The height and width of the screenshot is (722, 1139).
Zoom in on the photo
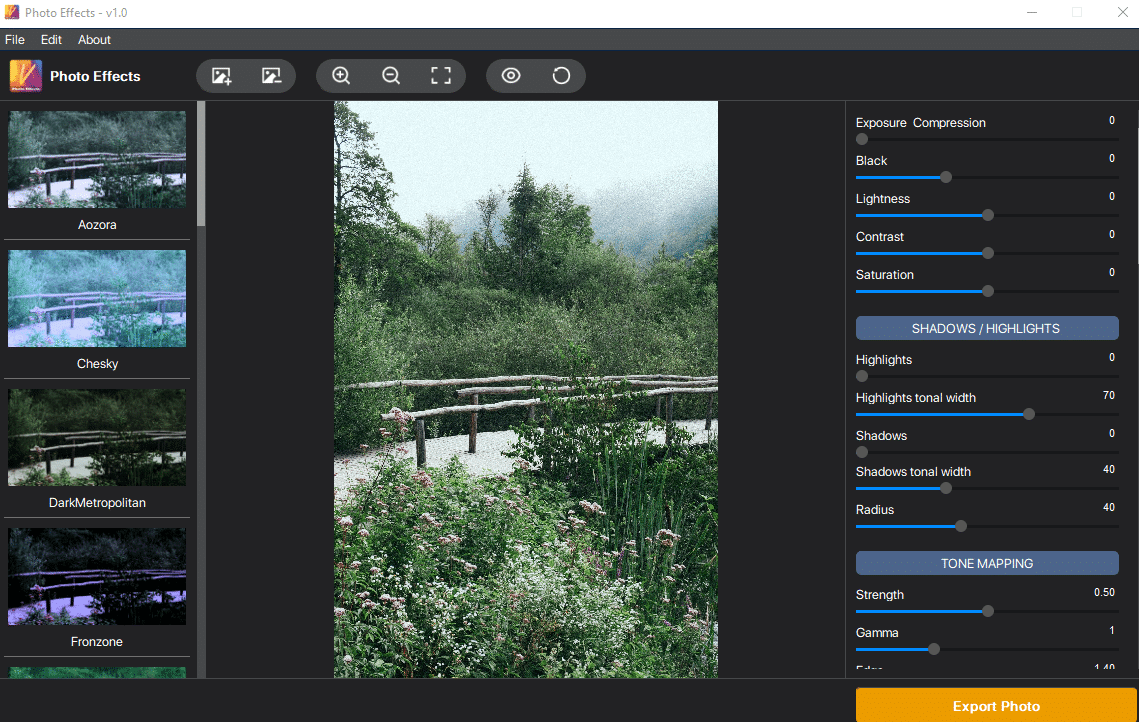(x=341, y=76)
